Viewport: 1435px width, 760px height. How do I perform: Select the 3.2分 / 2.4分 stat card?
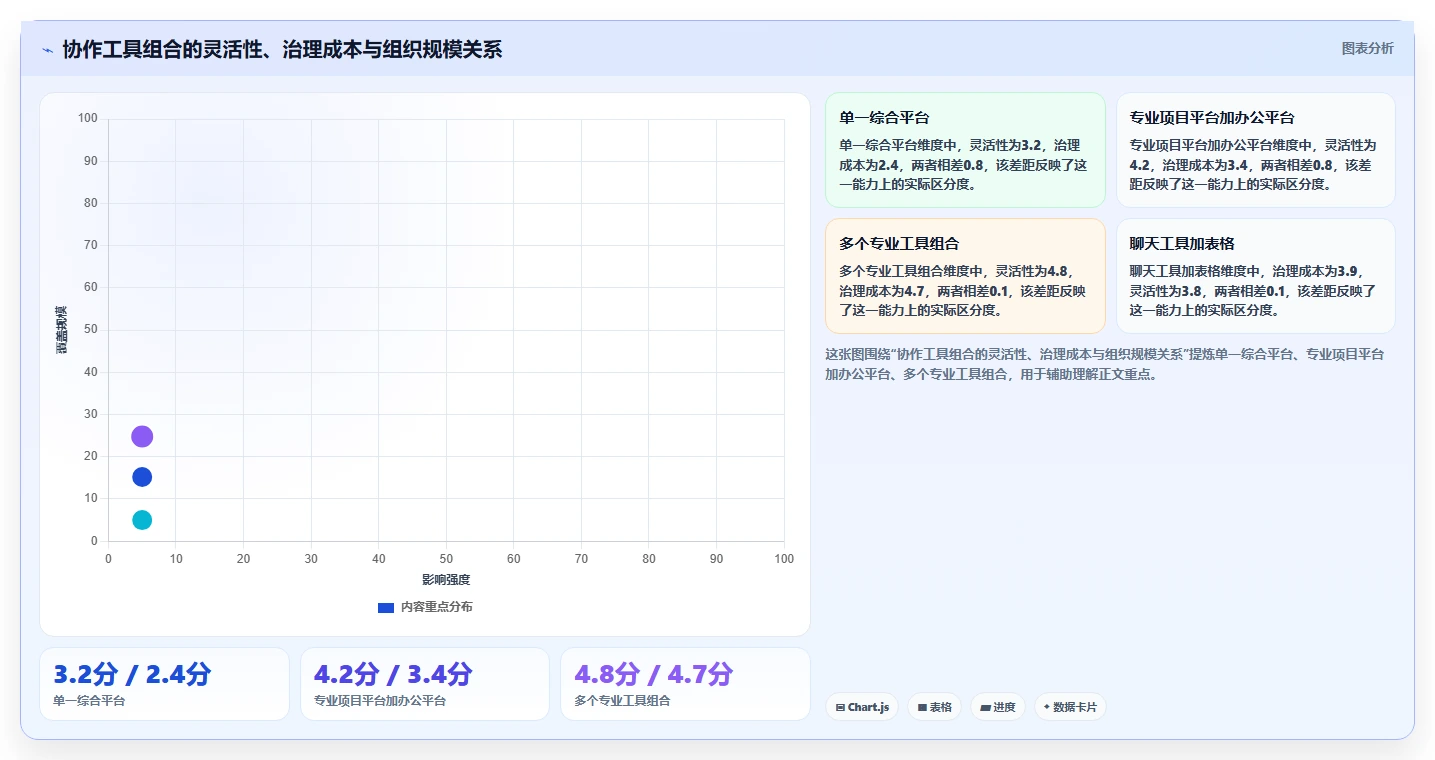click(x=165, y=684)
